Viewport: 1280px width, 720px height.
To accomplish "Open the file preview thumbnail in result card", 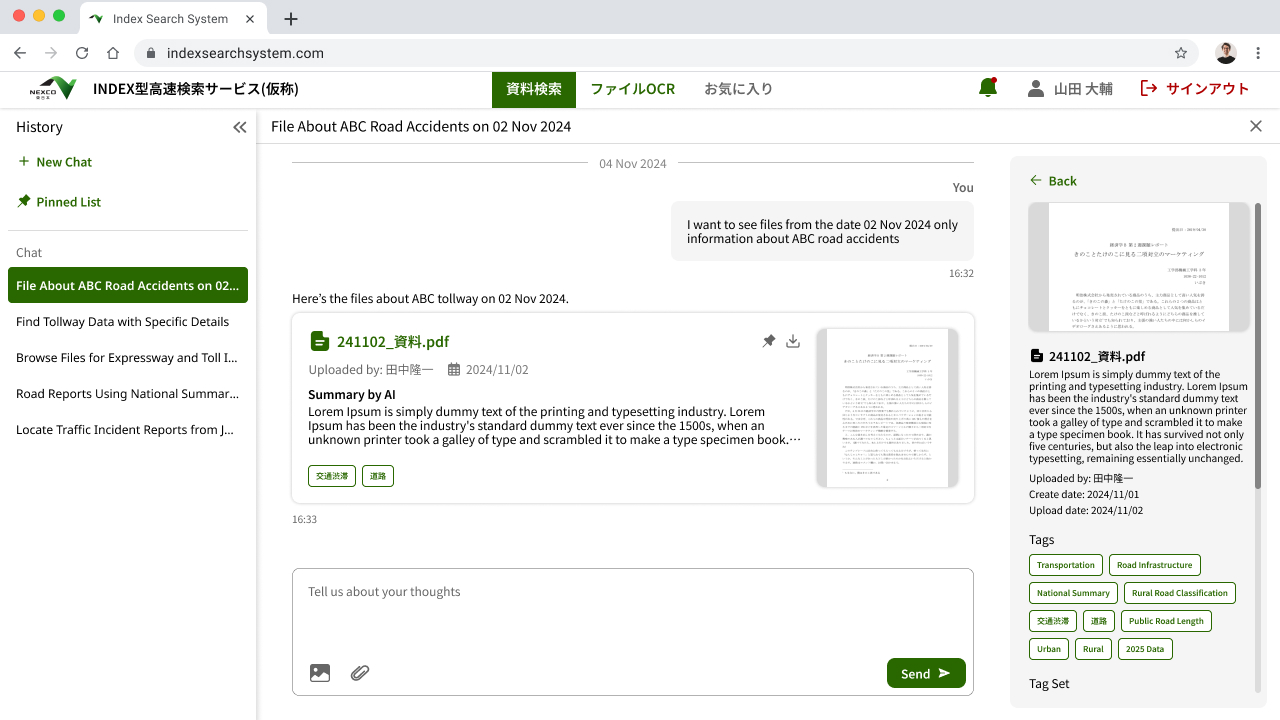I will pyautogui.click(x=888, y=408).
